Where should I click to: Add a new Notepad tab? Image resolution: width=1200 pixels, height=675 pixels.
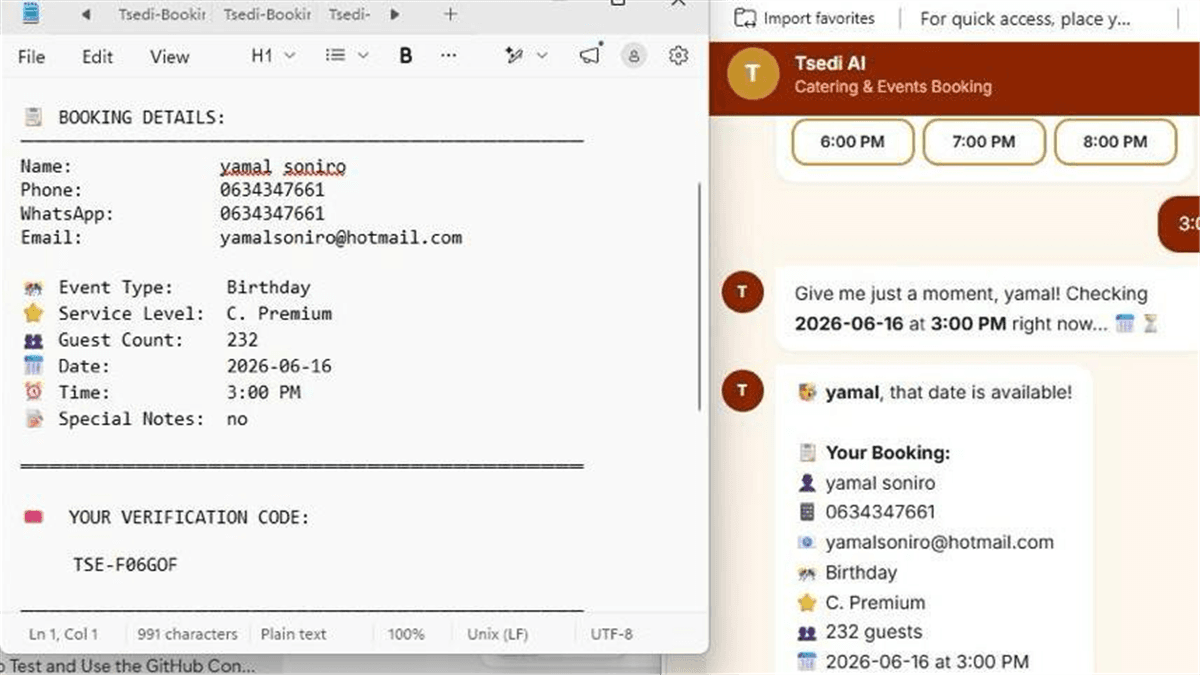coord(450,14)
